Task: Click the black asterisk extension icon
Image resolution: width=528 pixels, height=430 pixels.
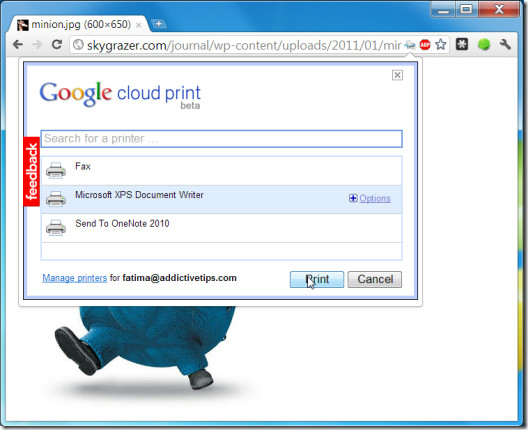Action: 462,44
